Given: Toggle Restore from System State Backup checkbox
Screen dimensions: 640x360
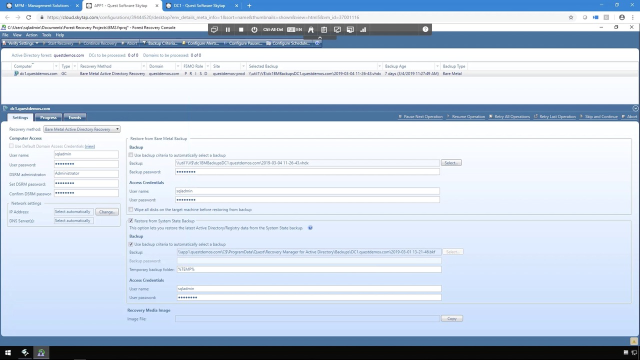Looking at the screenshot, I should pyautogui.click(x=131, y=220).
